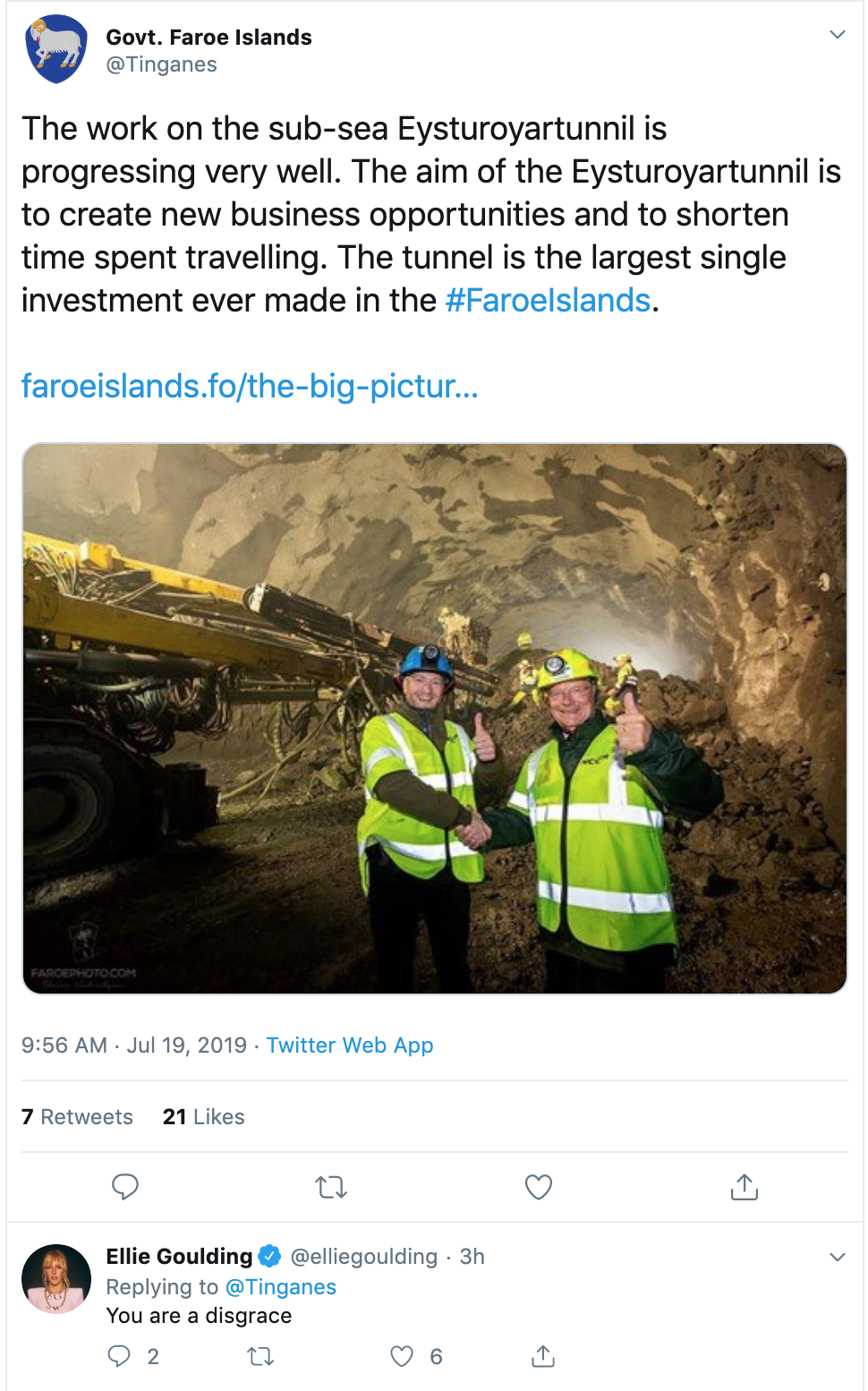
Task: Like Ellie Goulding's reply
Action: click(x=402, y=1356)
